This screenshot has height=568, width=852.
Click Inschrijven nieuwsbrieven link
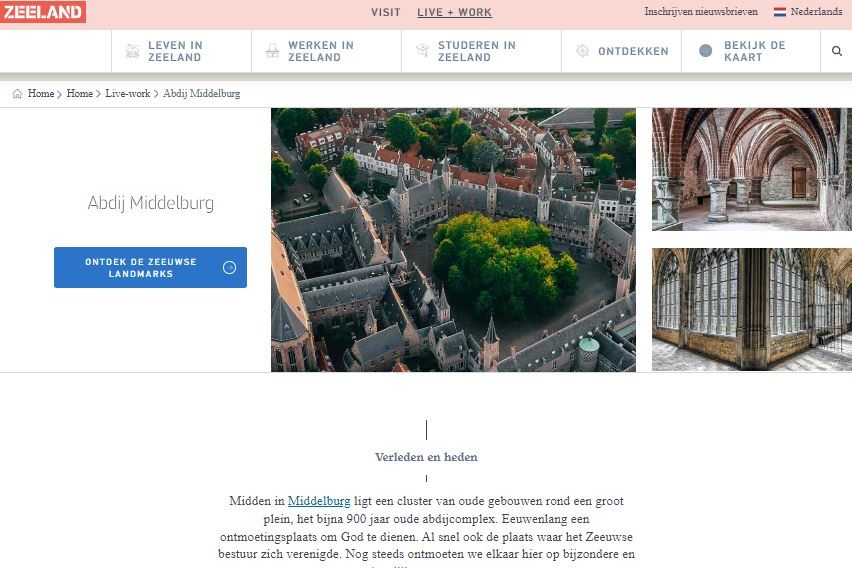click(701, 11)
